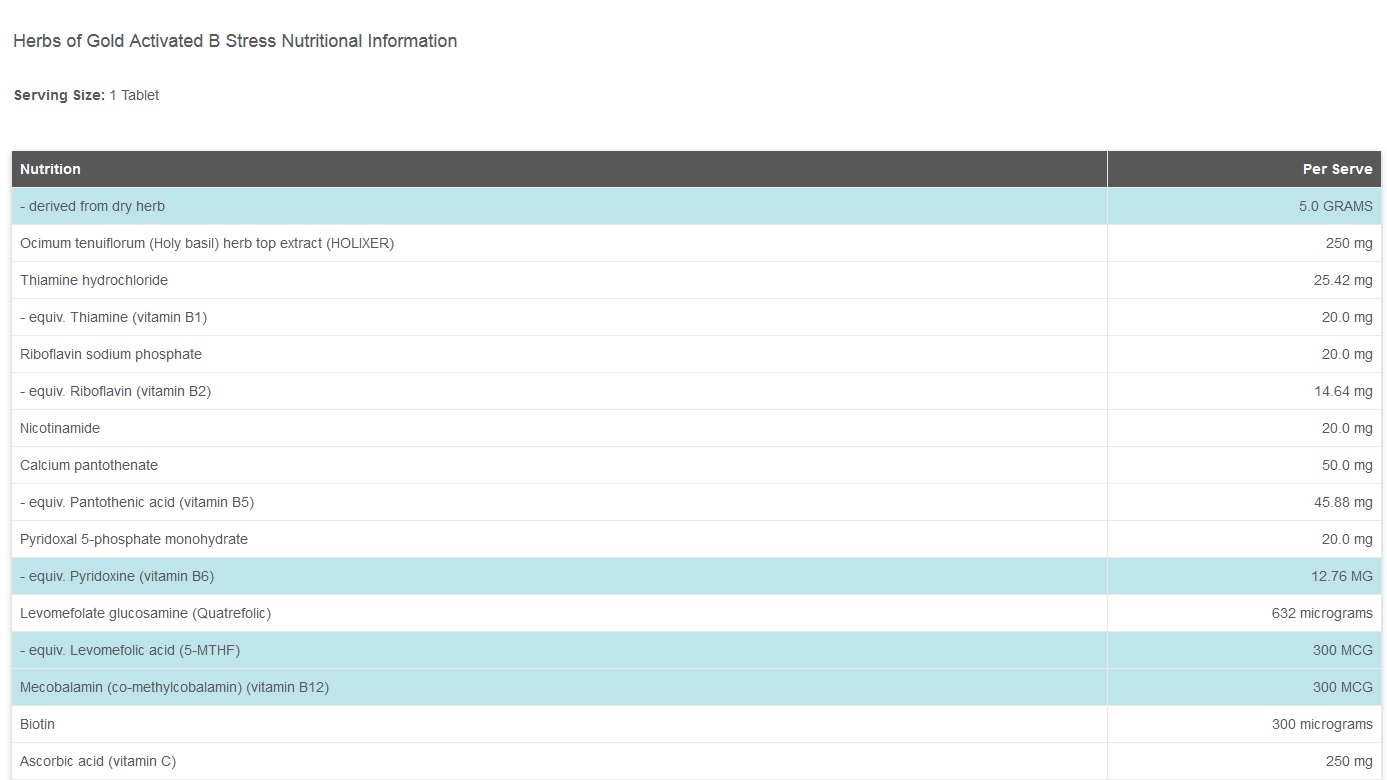The height and width of the screenshot is (780, 1387).
Task: Click '300 MCG' for Levomefolic acid
Action: click(x=1343, y=650)
